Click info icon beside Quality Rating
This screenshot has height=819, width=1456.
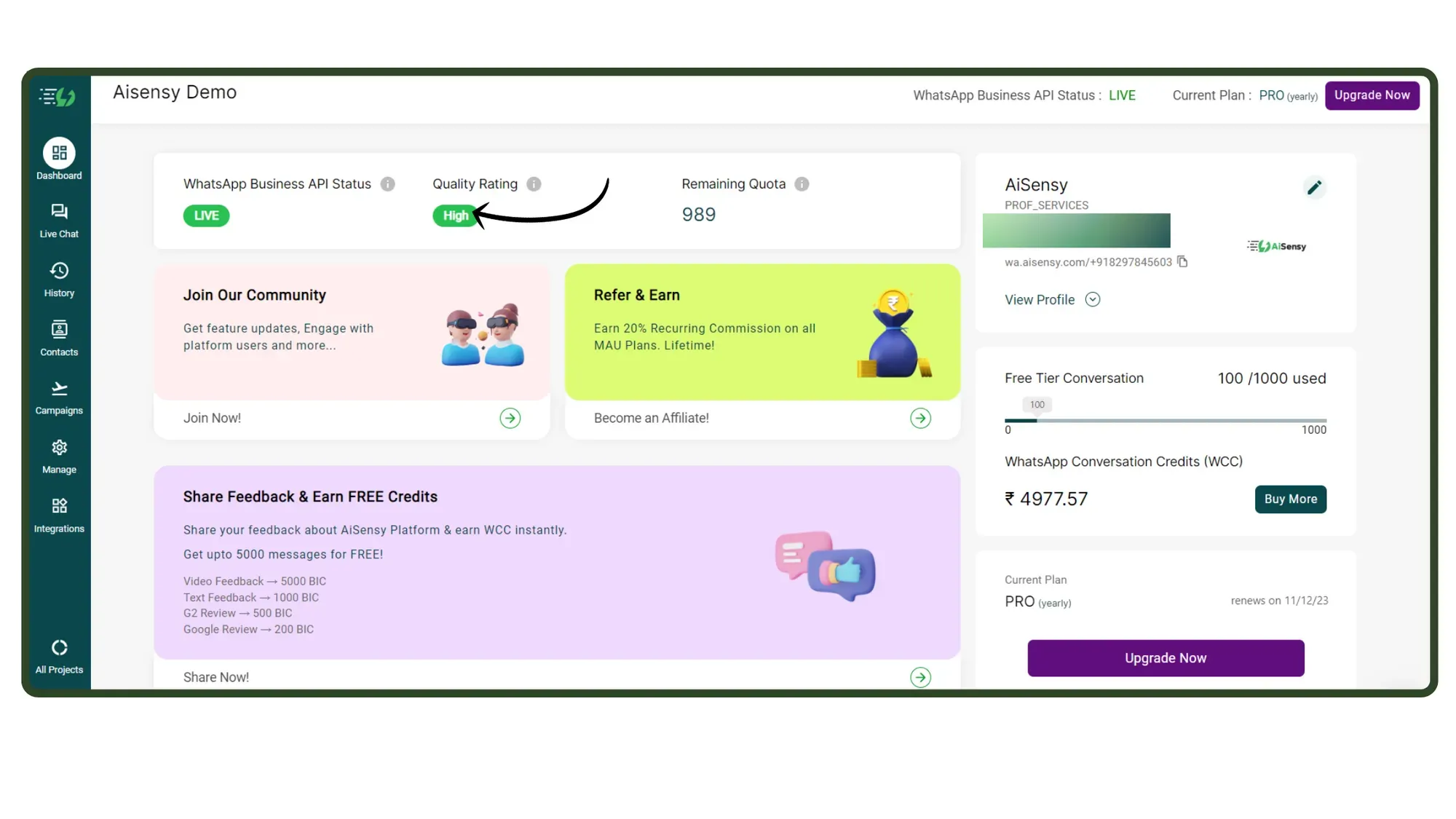click(x=534, y=184)
